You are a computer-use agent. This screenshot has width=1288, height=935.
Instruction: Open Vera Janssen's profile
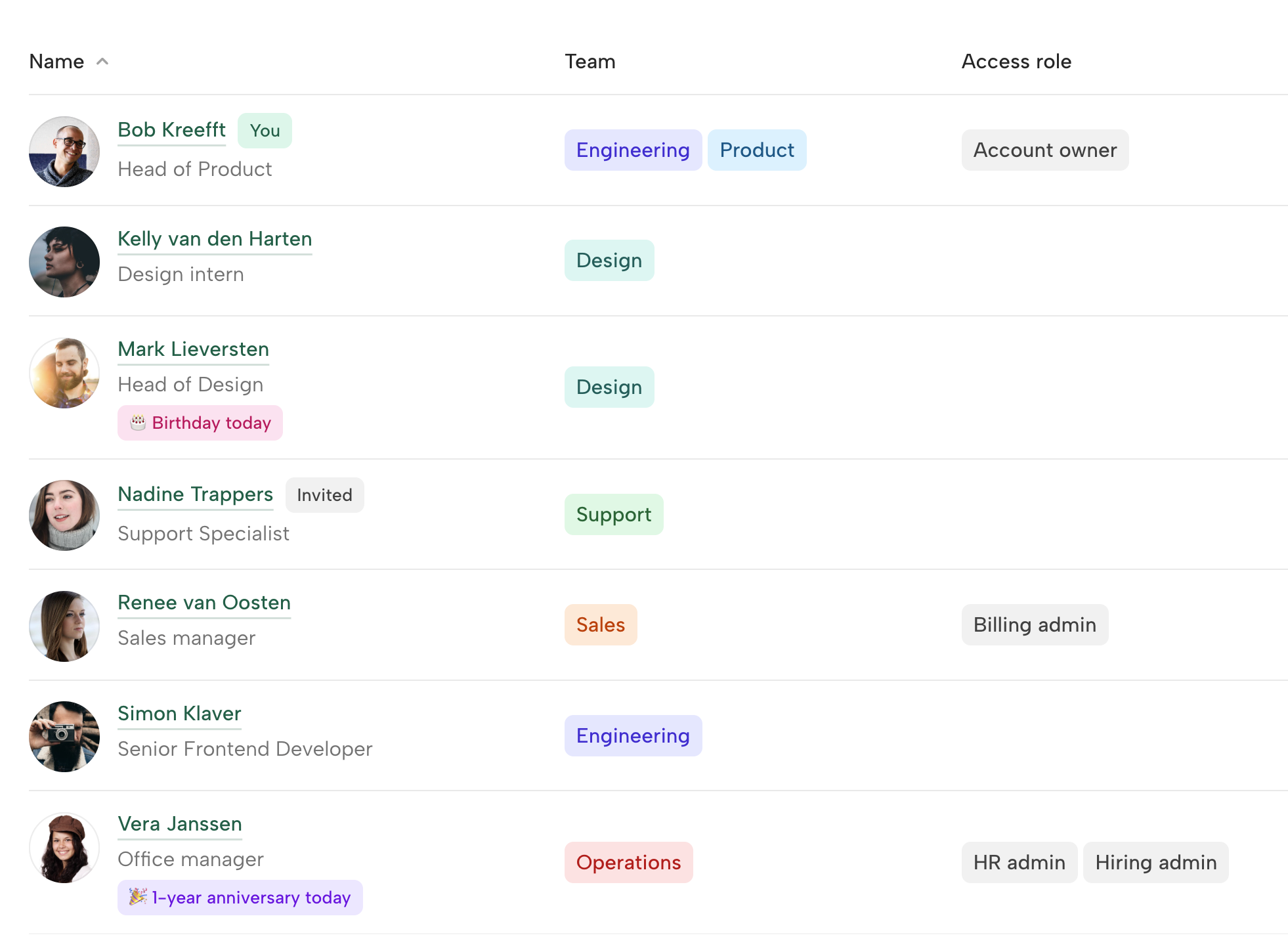(179, 824)
